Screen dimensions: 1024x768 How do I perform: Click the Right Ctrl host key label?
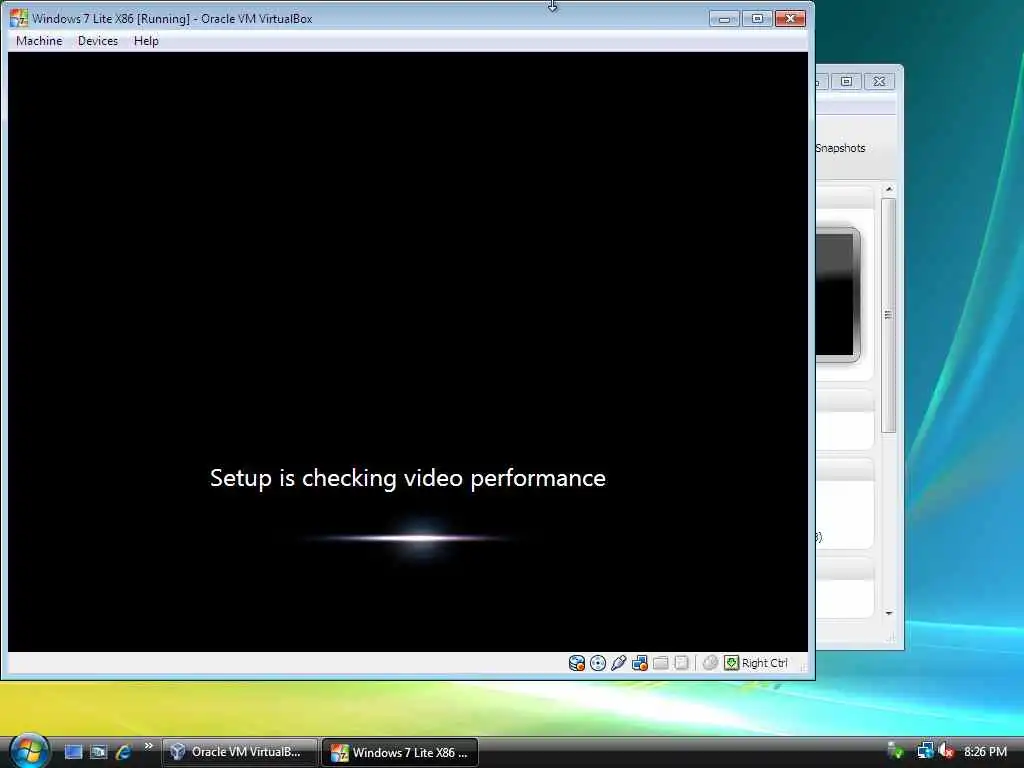pos(765,663)
